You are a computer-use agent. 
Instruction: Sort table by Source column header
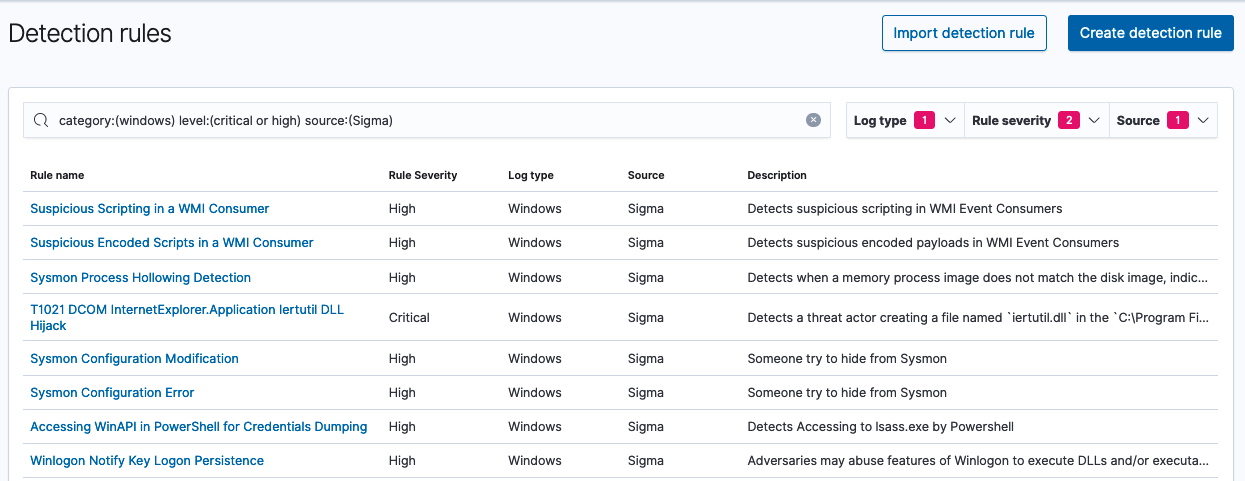pyautogui.click(x=645, y=175)
